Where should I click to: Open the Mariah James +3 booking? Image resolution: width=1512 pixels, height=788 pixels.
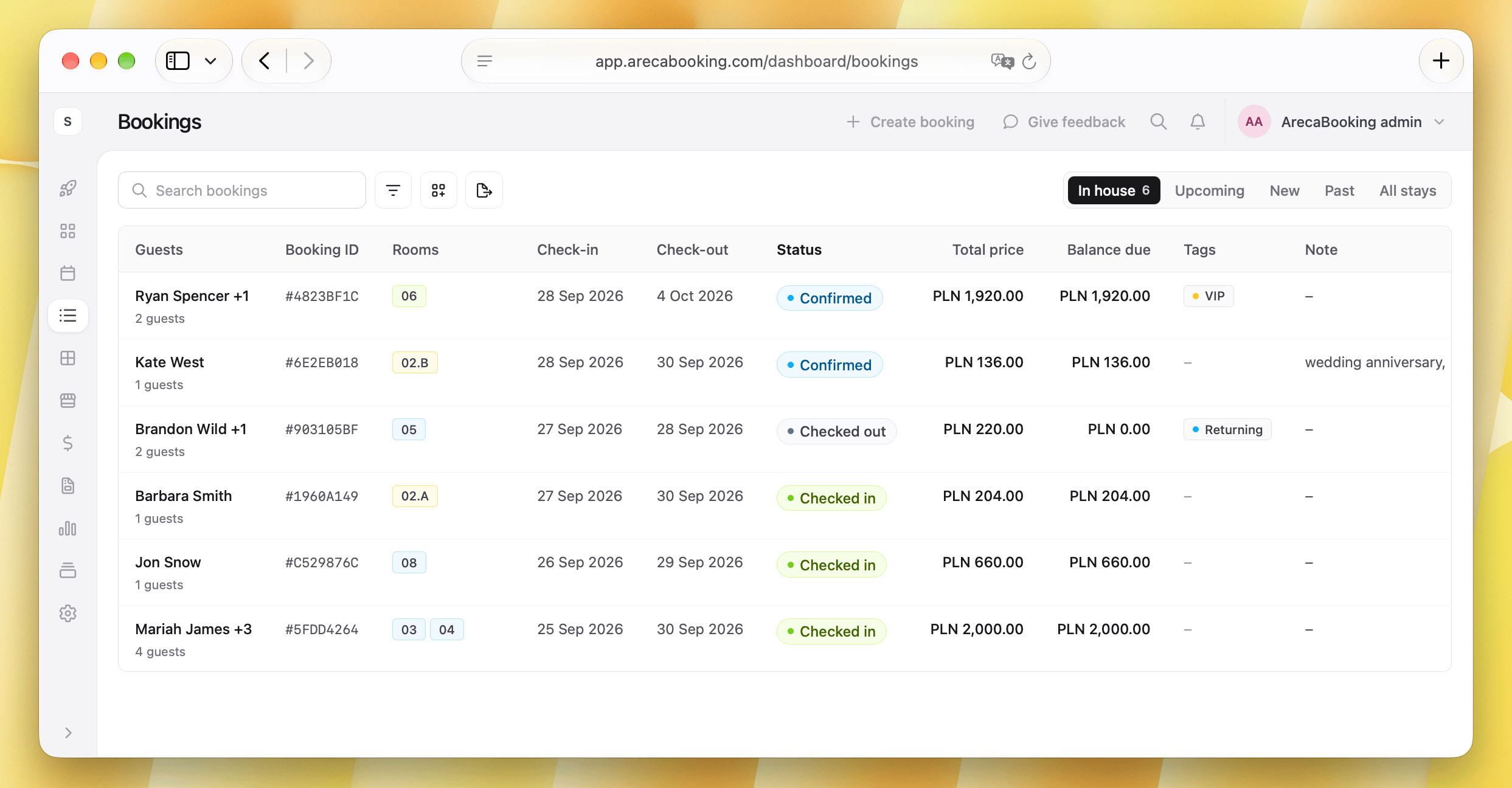coord(193,629)
